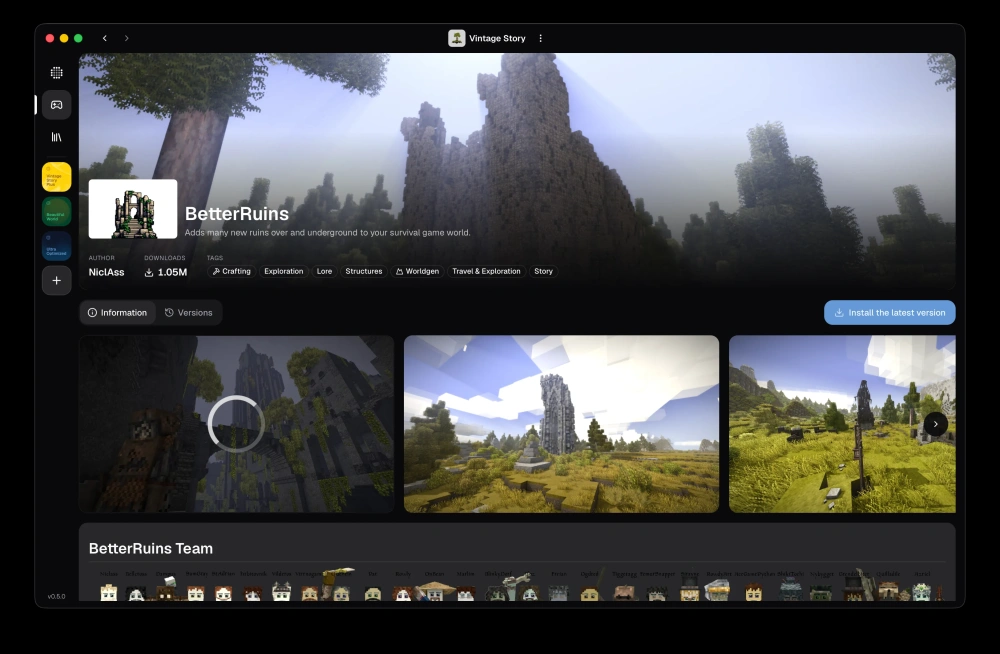
Task: Open the Vintage Story Plus yellow modpack tile
Action: click(x=57, y=177)
